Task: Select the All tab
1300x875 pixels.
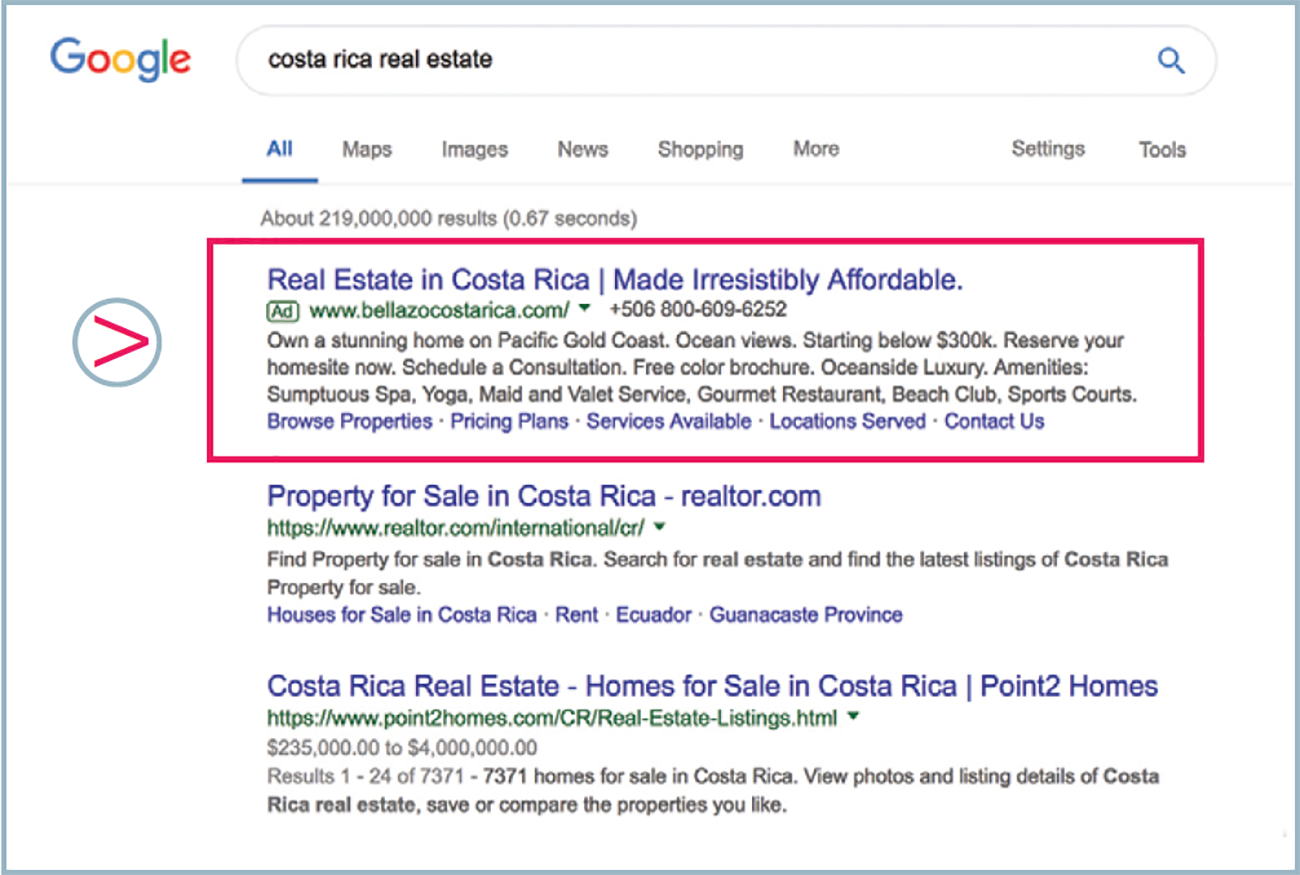Action: point(280,149)
